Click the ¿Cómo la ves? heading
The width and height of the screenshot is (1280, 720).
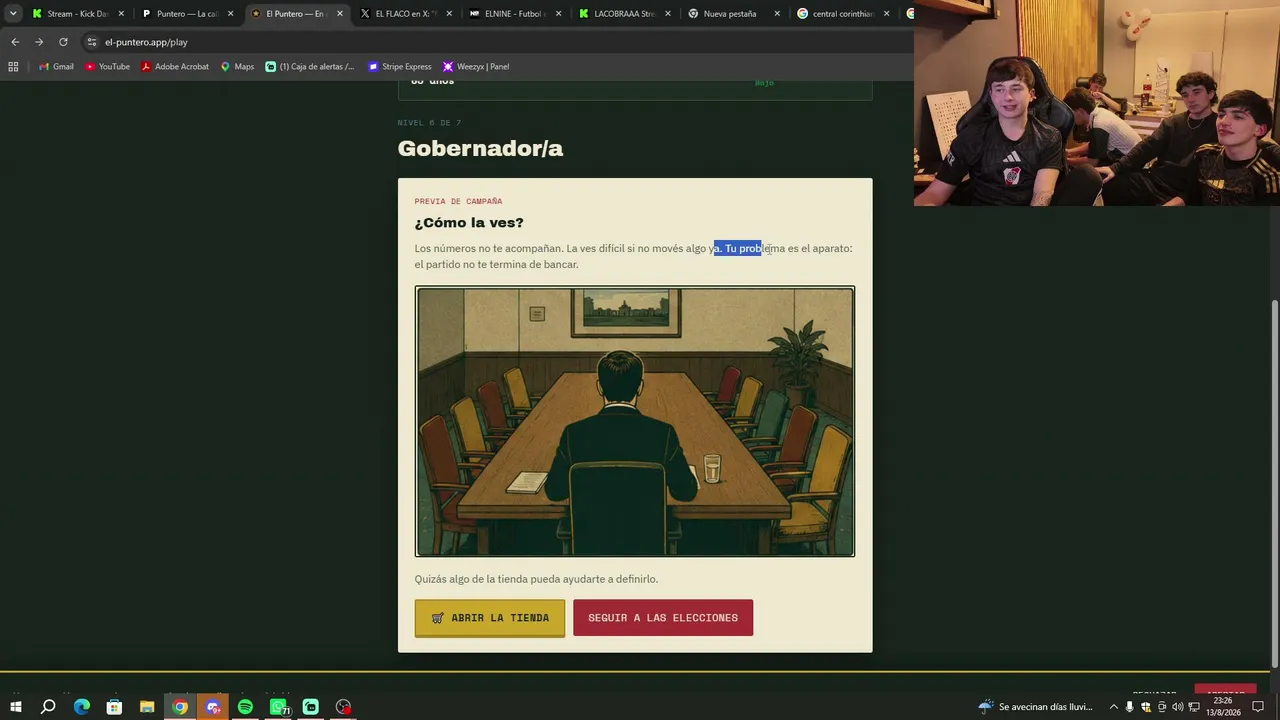point(469,223)
